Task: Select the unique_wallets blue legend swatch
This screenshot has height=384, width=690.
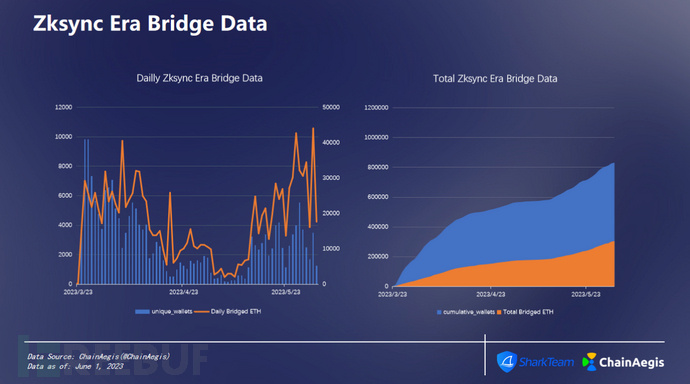Action: pos(142,312)
